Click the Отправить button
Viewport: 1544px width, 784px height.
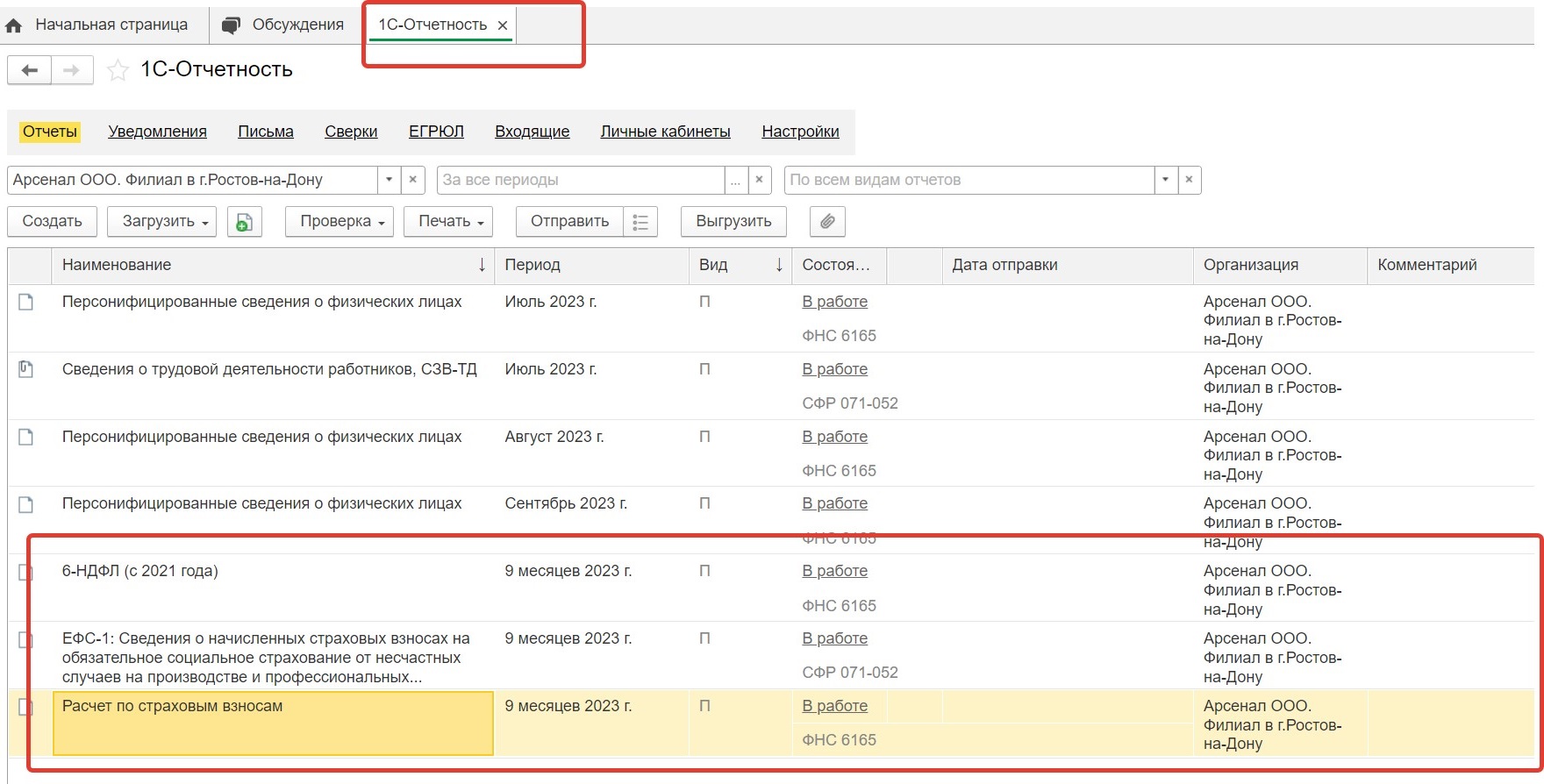click(x=570, y=222)
